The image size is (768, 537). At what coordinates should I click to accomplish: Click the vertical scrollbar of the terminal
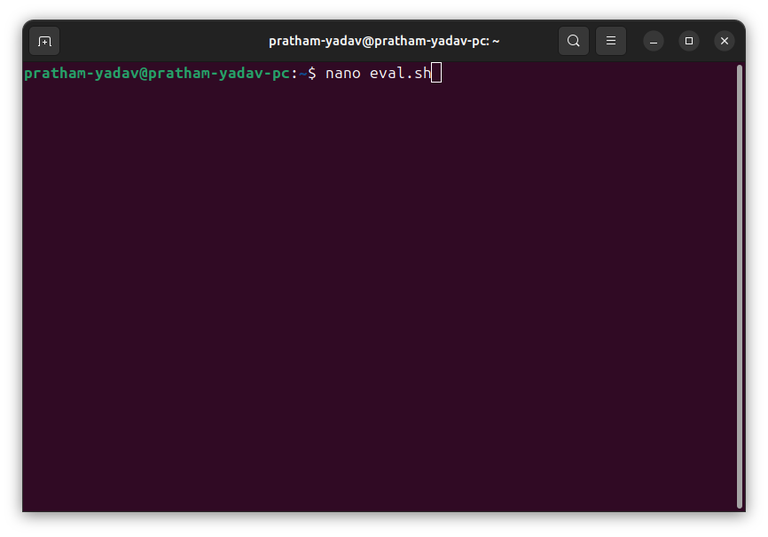pos(740,287)
